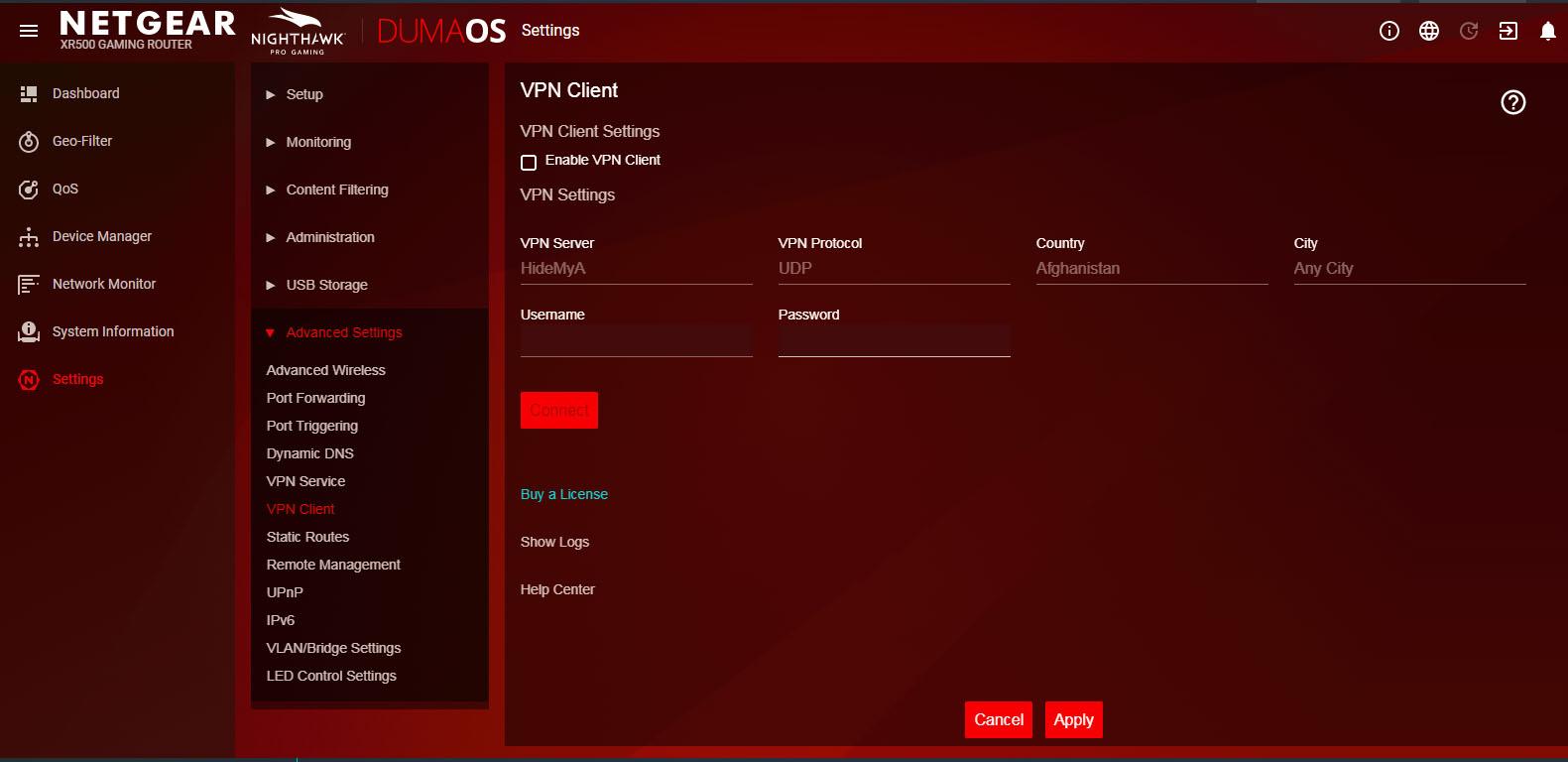Open Static Routes settings
Viewport: 1568px width, 762px height.
tap(307, 537)
